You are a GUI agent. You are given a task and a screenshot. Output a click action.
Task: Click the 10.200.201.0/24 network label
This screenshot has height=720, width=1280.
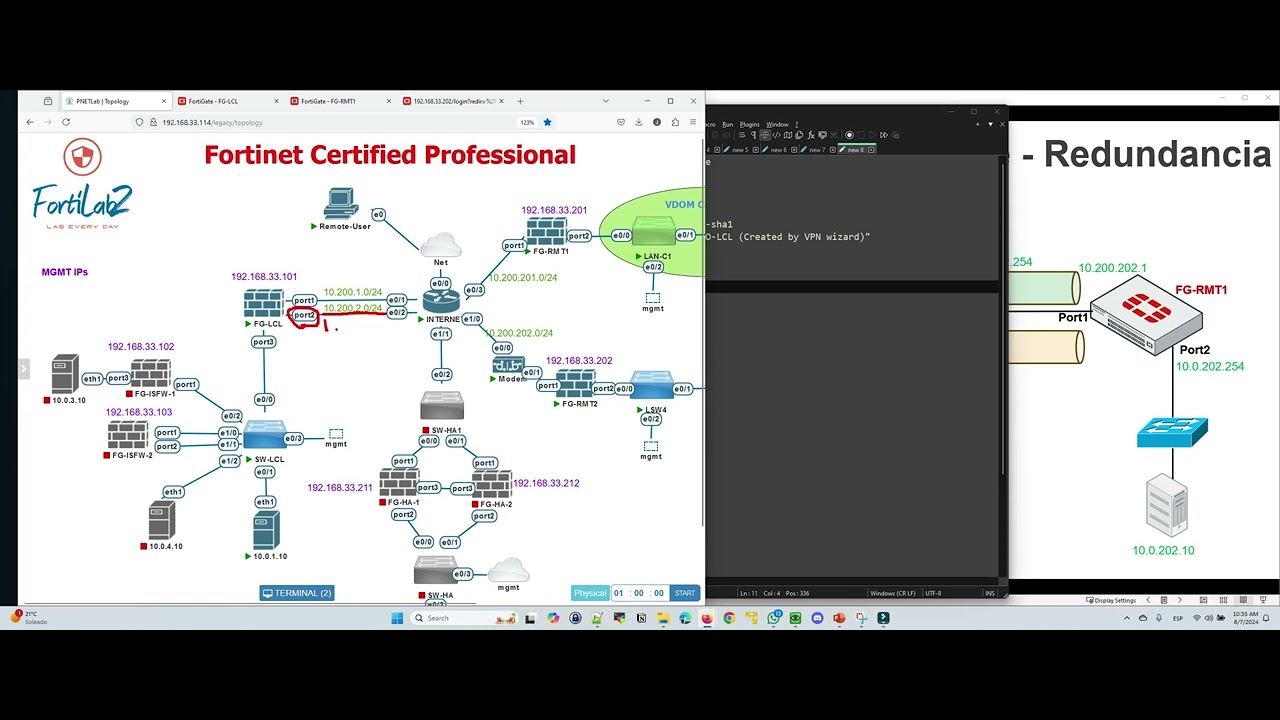(523, 278)
